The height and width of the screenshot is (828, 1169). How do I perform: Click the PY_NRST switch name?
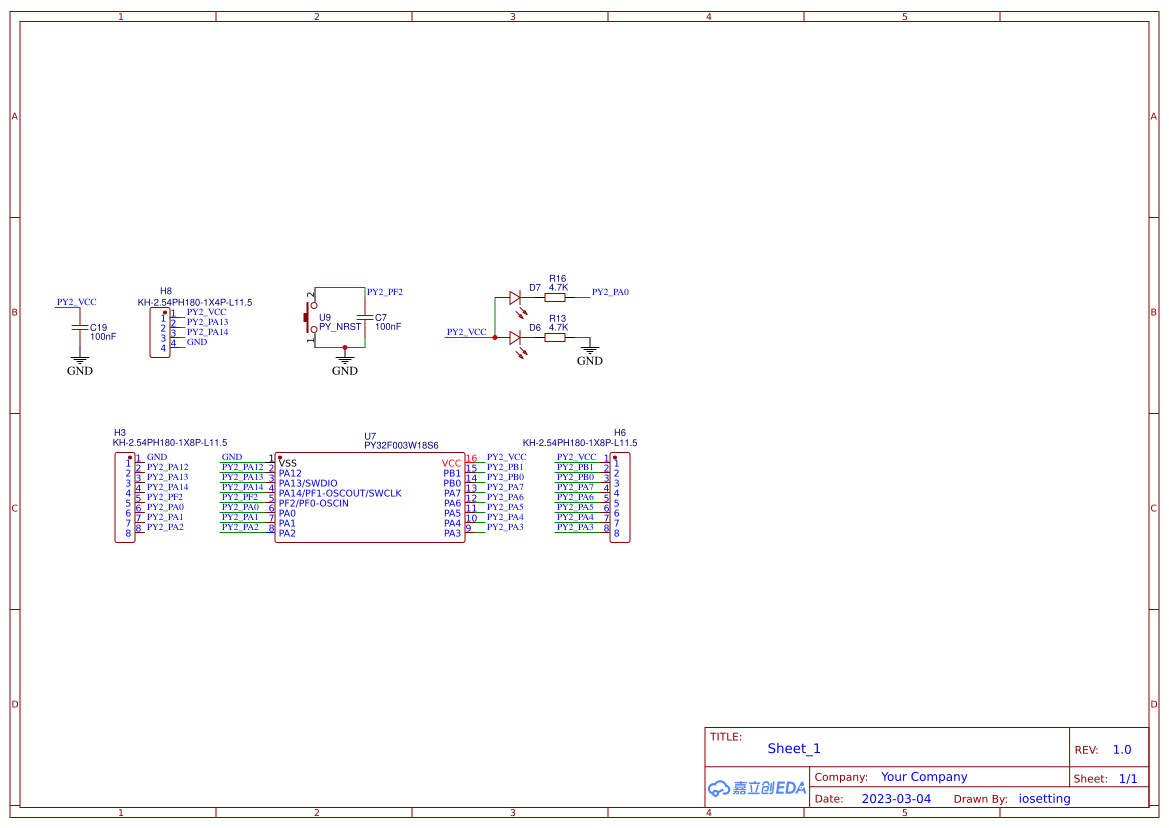(340, 326)
